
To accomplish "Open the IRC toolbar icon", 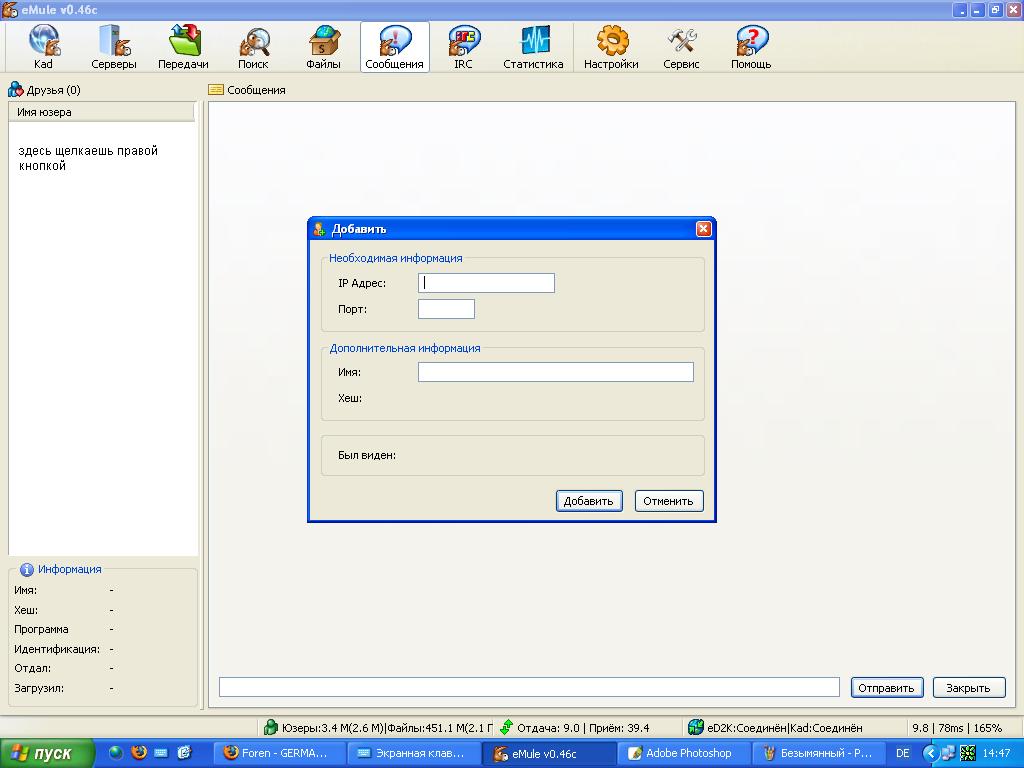I will (463, 47).
